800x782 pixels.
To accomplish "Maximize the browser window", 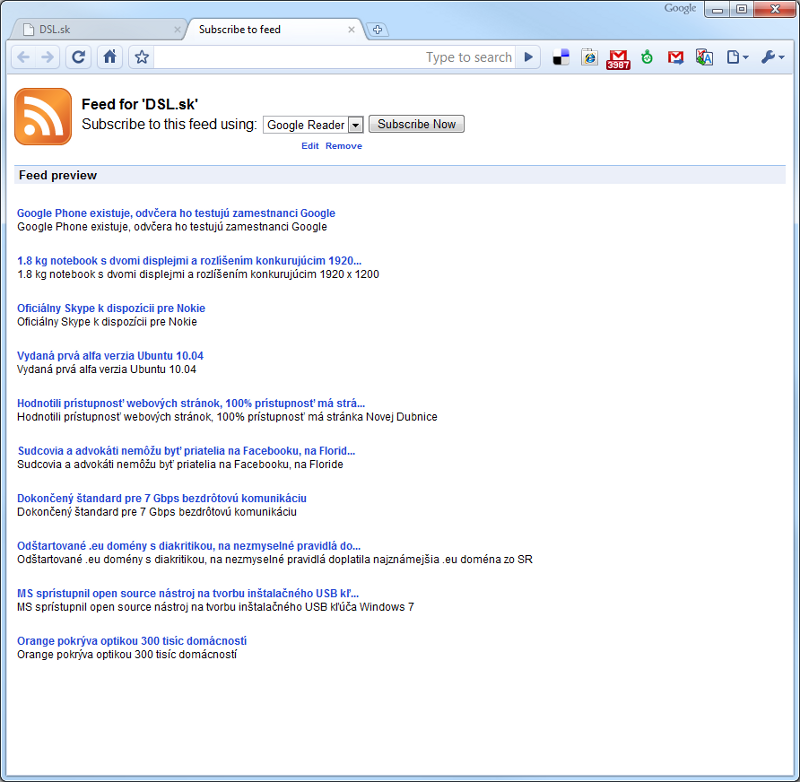I will tap(741, 9).
